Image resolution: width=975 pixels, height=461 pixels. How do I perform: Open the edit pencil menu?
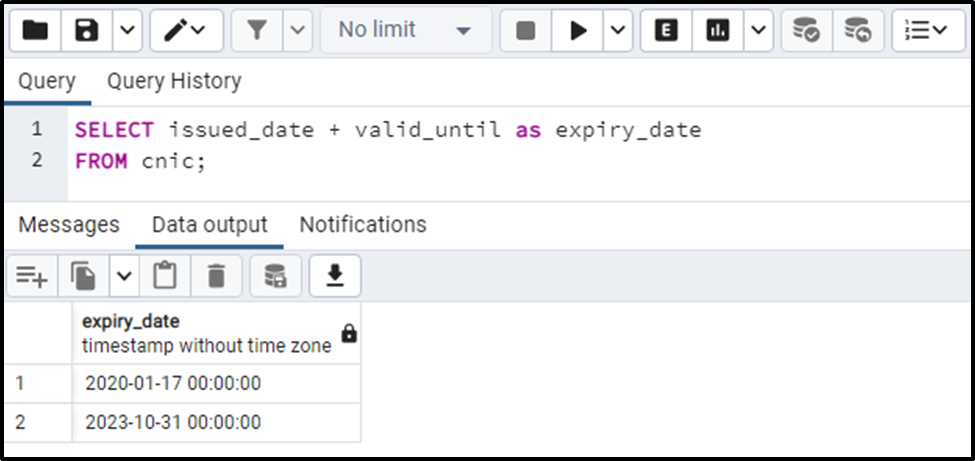click(186, 30)
